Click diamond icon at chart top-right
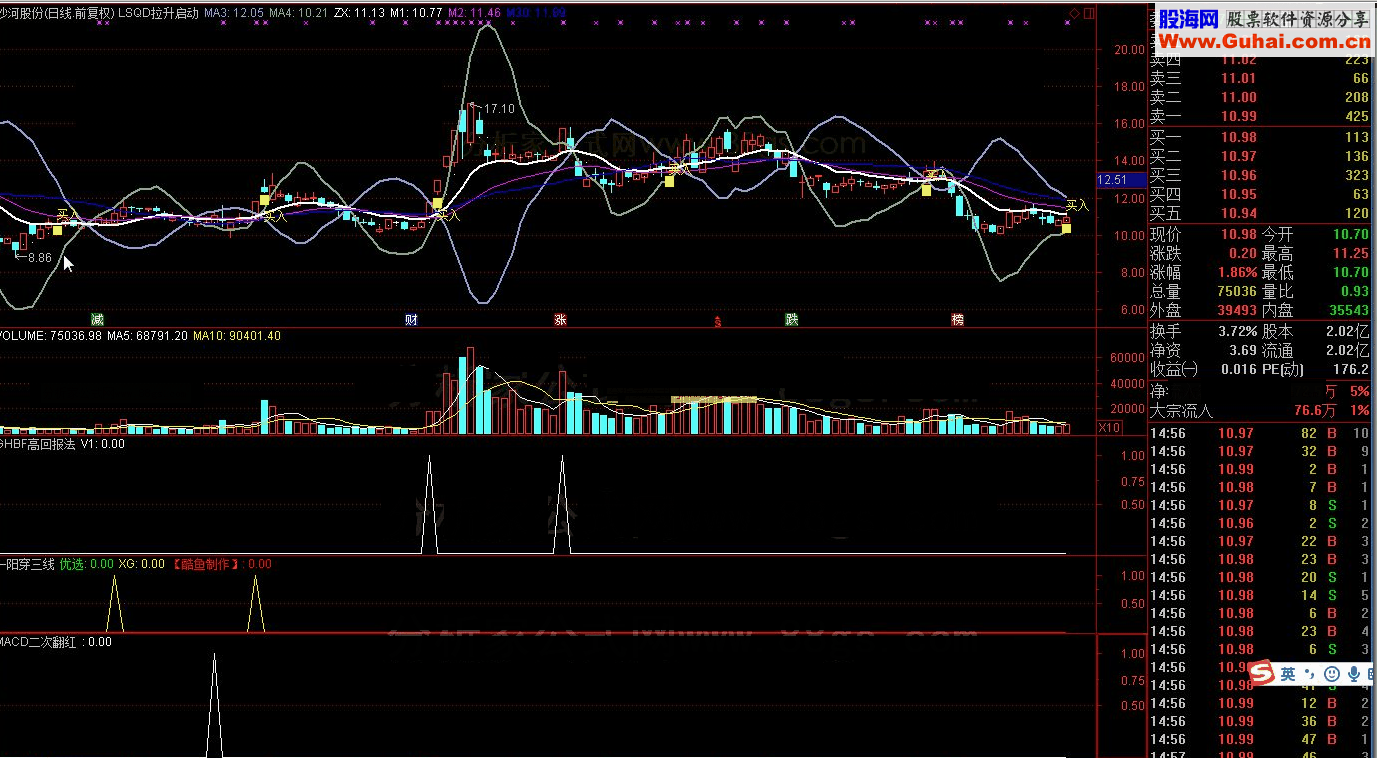1377x758 pixels. (1074, 13)
